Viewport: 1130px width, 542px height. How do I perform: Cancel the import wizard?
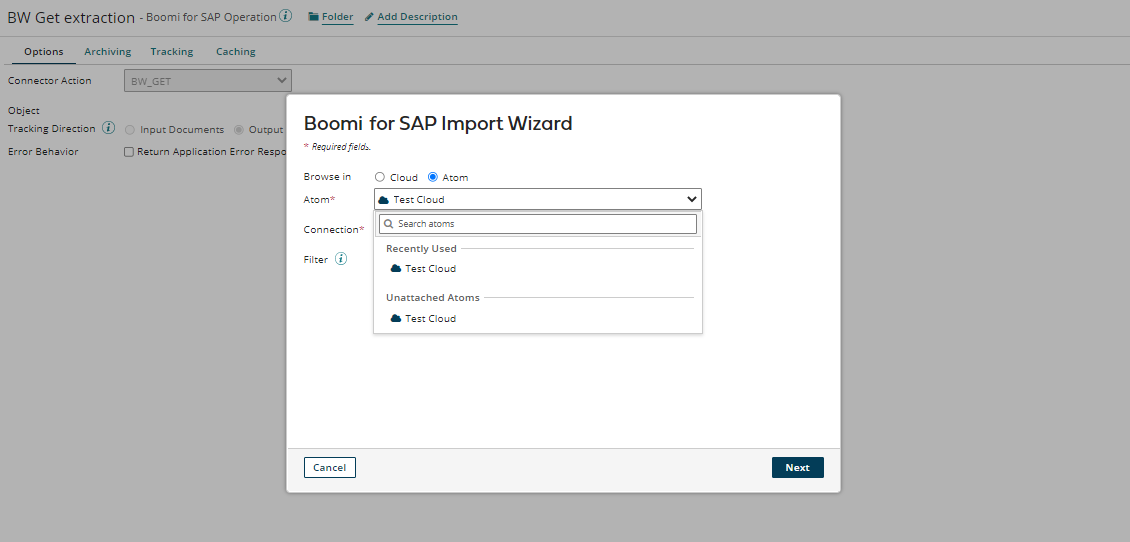click(329, 468)
